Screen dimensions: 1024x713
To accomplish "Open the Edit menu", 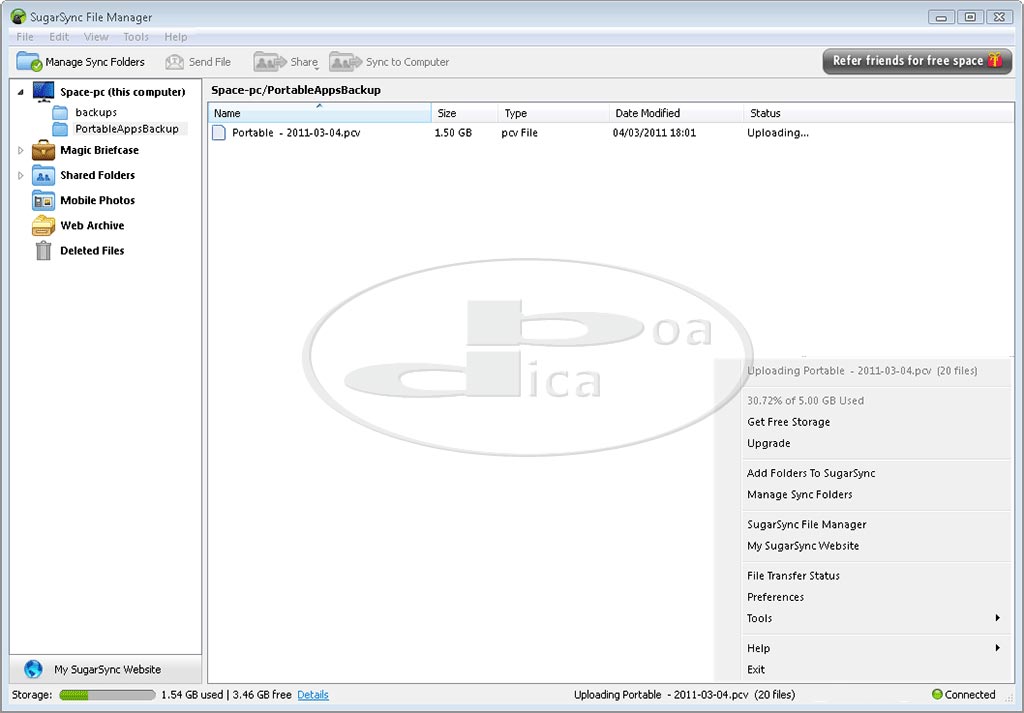I will point(59,37).
